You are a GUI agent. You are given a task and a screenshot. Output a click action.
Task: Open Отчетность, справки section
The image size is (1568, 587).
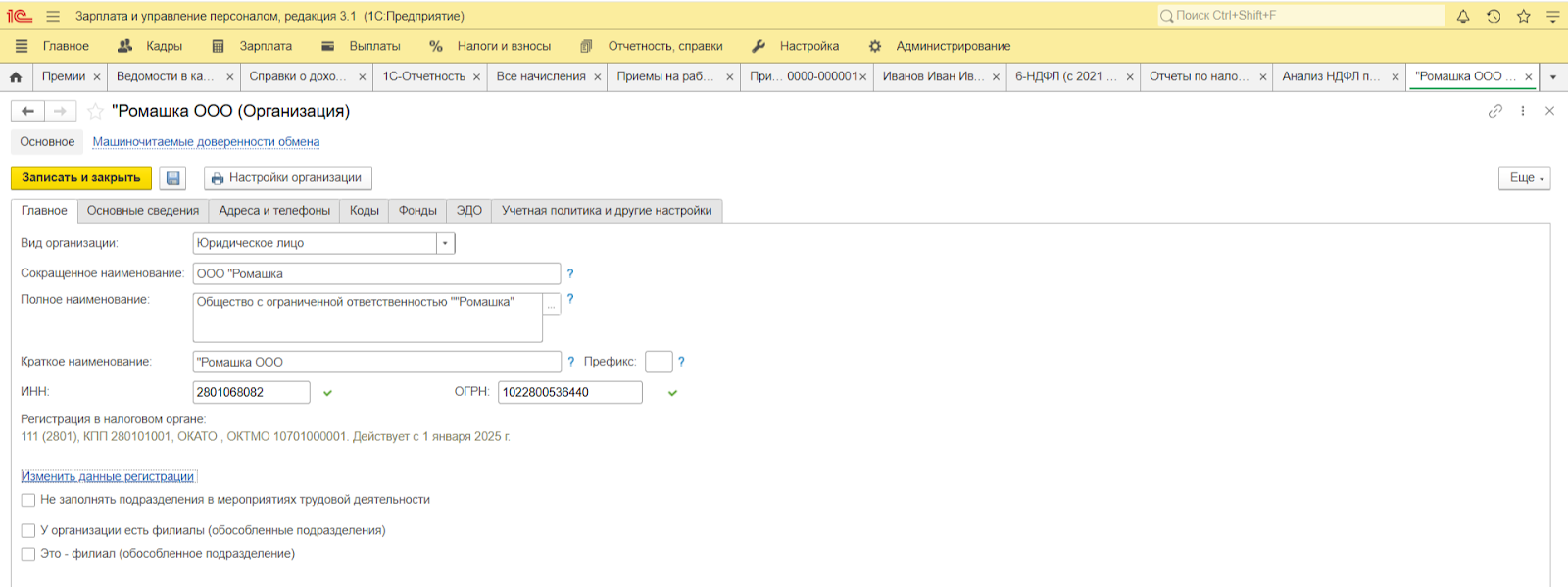tap(652, 46)
